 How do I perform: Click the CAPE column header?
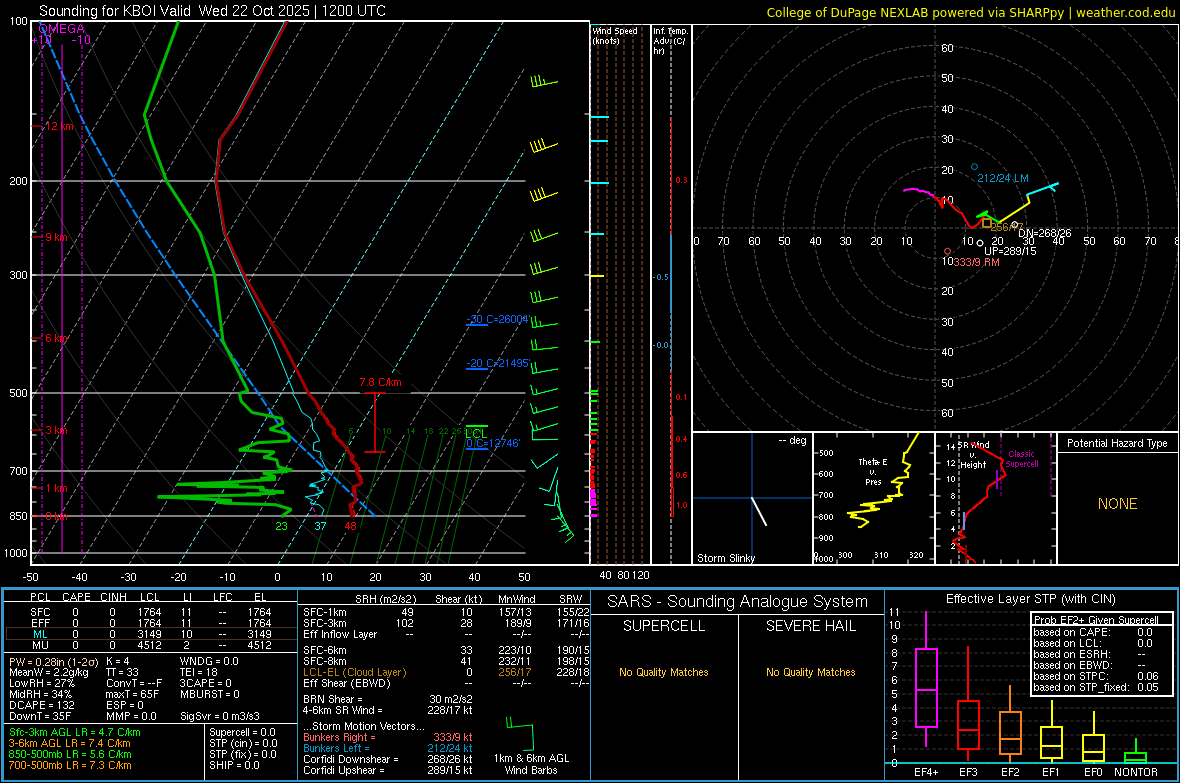[x=76, y=597]
